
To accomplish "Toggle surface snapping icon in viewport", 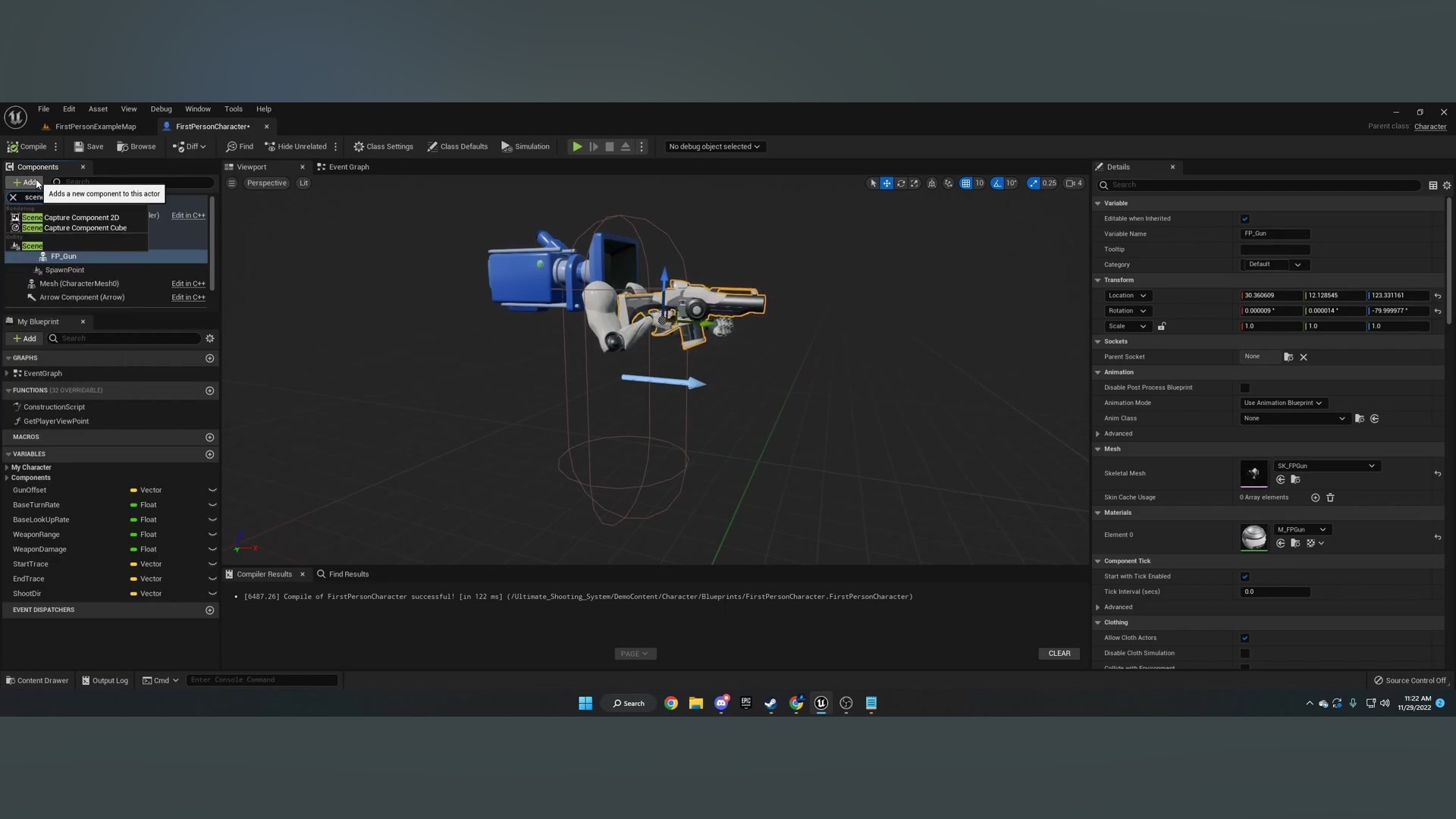I will coord(948,183).
